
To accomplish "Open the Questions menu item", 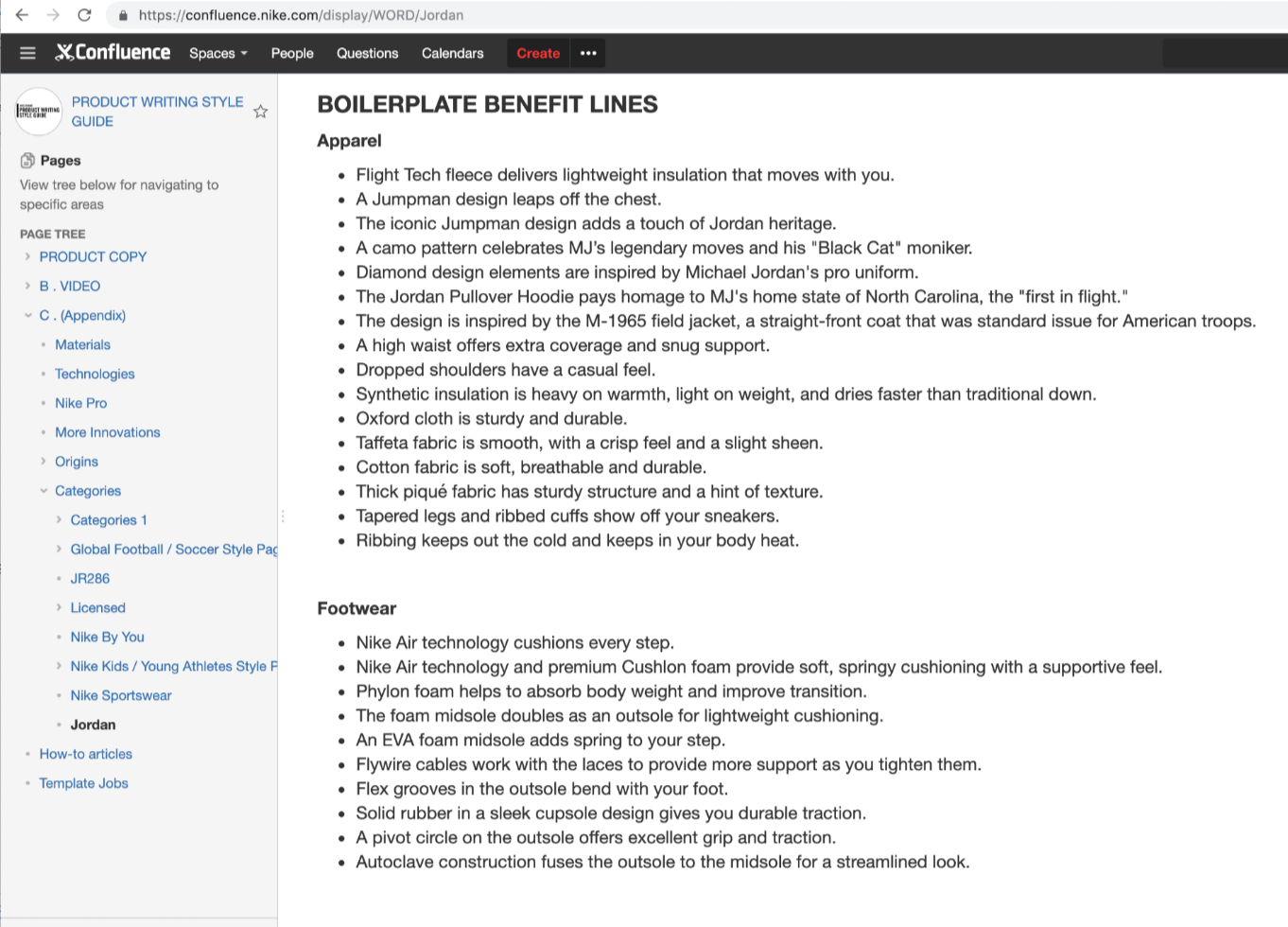I will (367, 53).
